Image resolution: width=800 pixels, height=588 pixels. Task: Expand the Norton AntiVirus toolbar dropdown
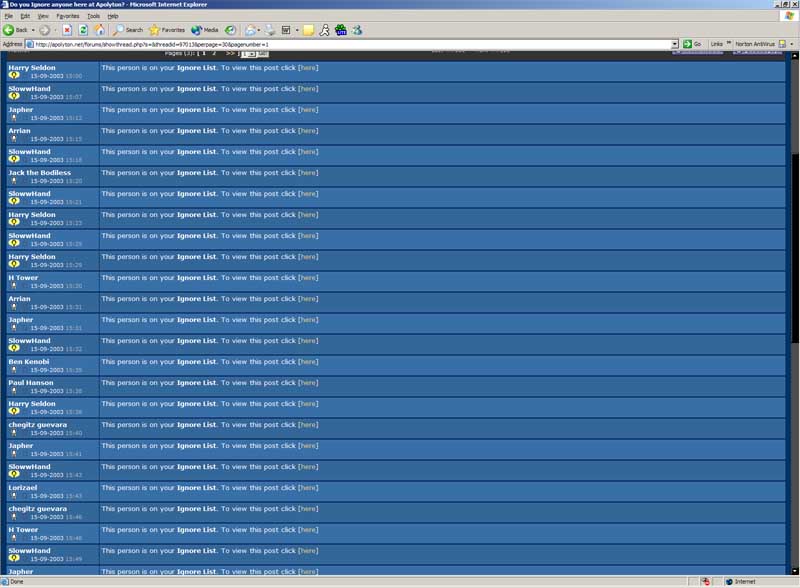tap(790, 44)
